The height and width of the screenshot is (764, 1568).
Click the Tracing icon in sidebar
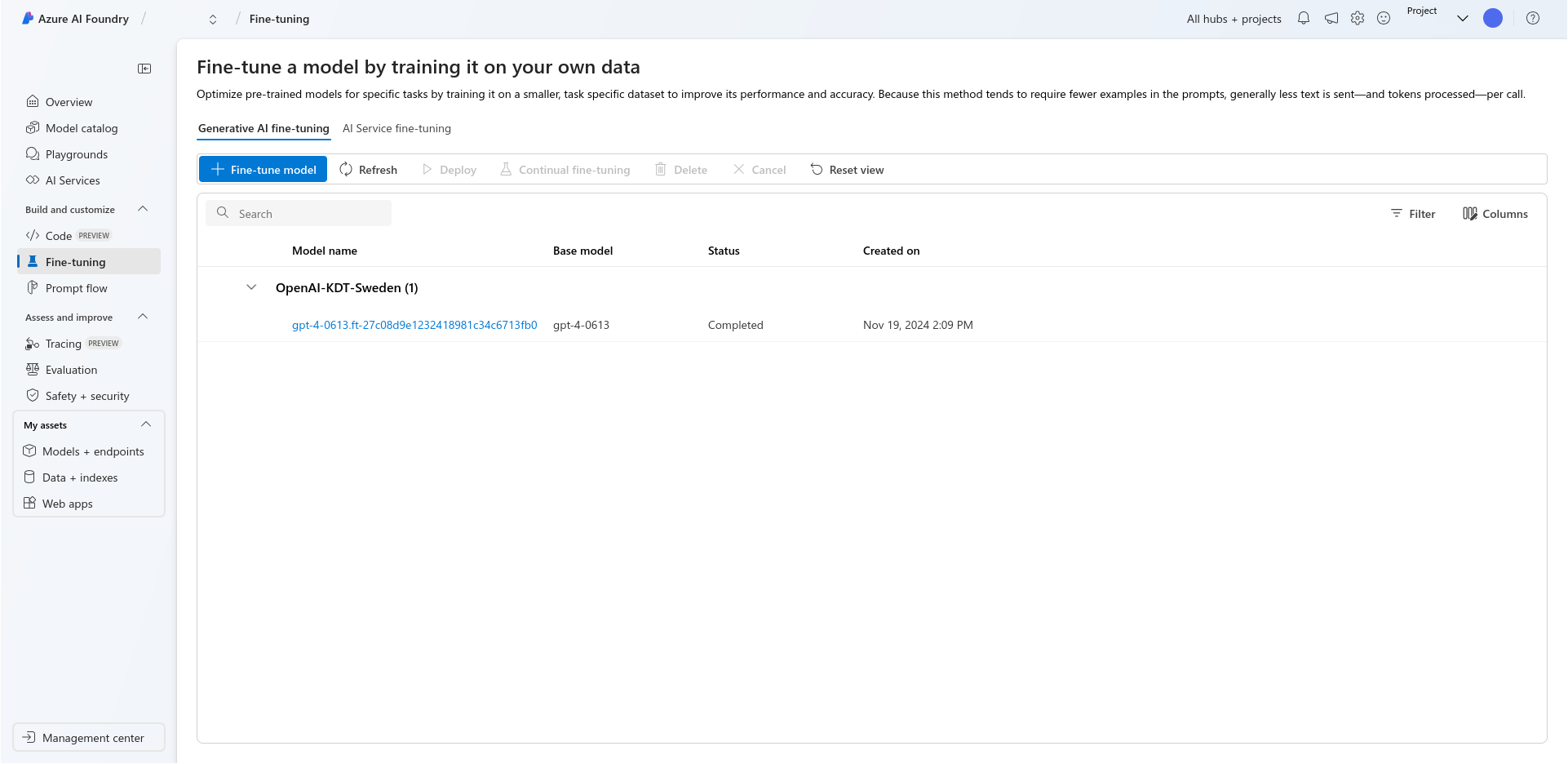point(33,344)
